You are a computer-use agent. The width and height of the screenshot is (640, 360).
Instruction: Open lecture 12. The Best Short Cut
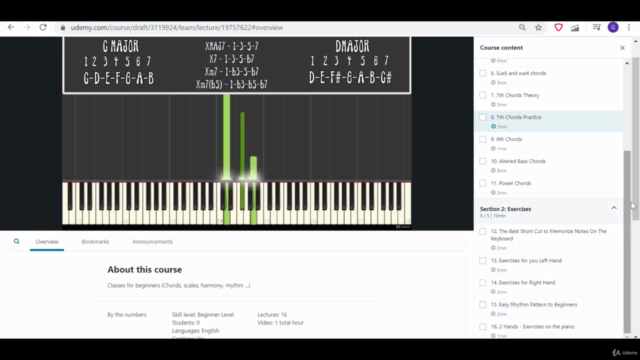(x=549, y=235)
